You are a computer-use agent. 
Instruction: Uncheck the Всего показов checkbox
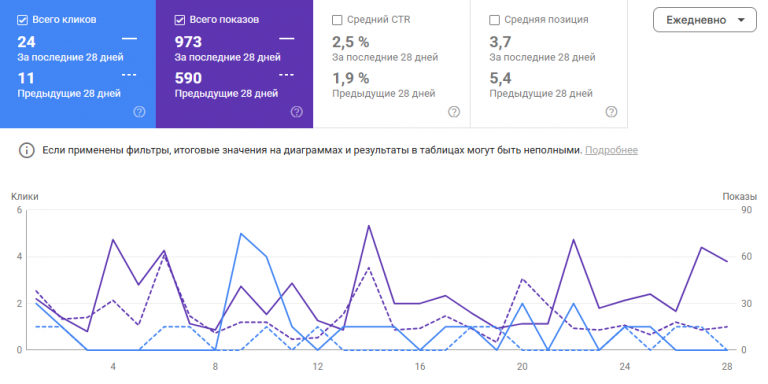pos(179,20)
